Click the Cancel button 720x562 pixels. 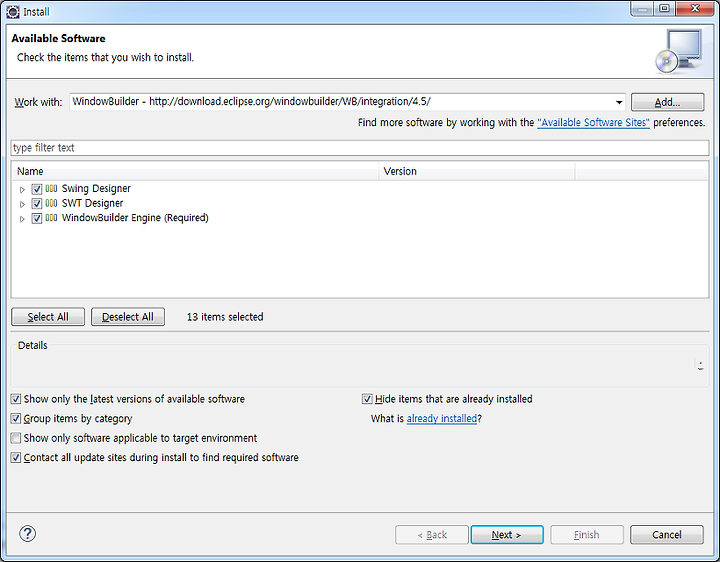pos(667,535)
